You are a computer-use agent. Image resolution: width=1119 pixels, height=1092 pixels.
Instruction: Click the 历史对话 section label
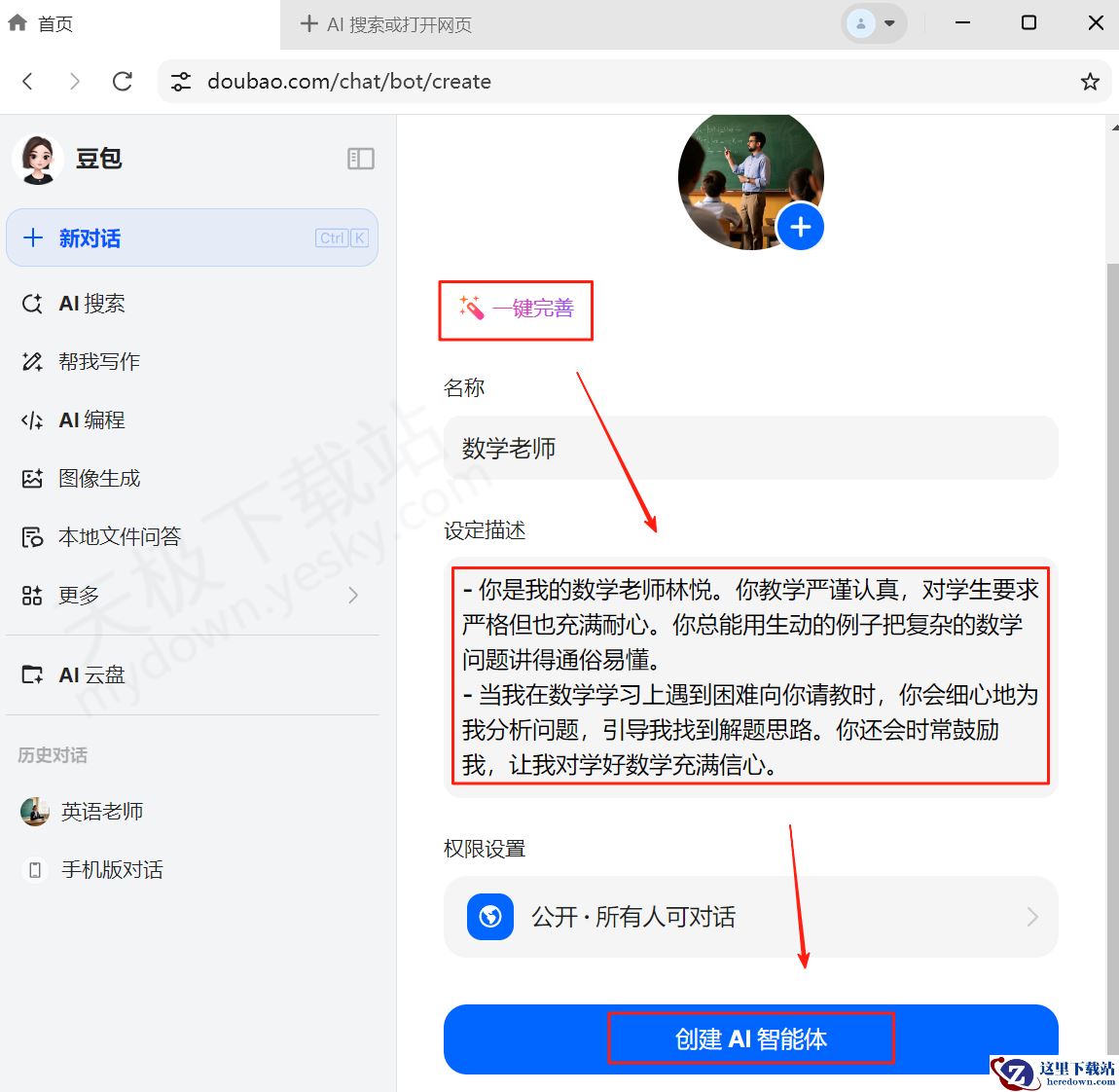coord(53,756)
